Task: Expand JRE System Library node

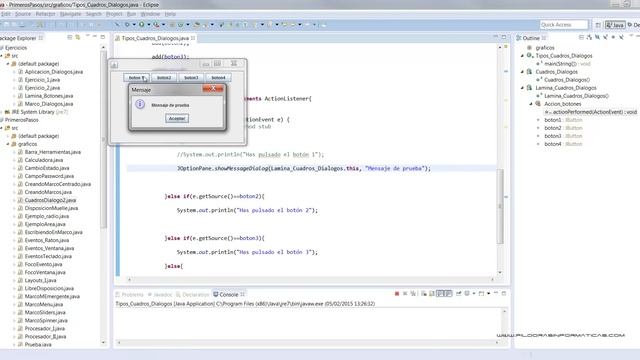Action: pyautogui.click(x=2, y=112)
